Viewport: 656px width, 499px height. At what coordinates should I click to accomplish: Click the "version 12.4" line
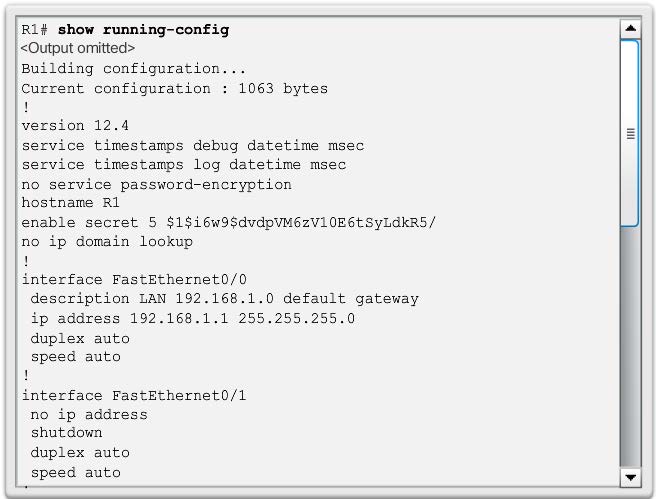click(75, 126)
